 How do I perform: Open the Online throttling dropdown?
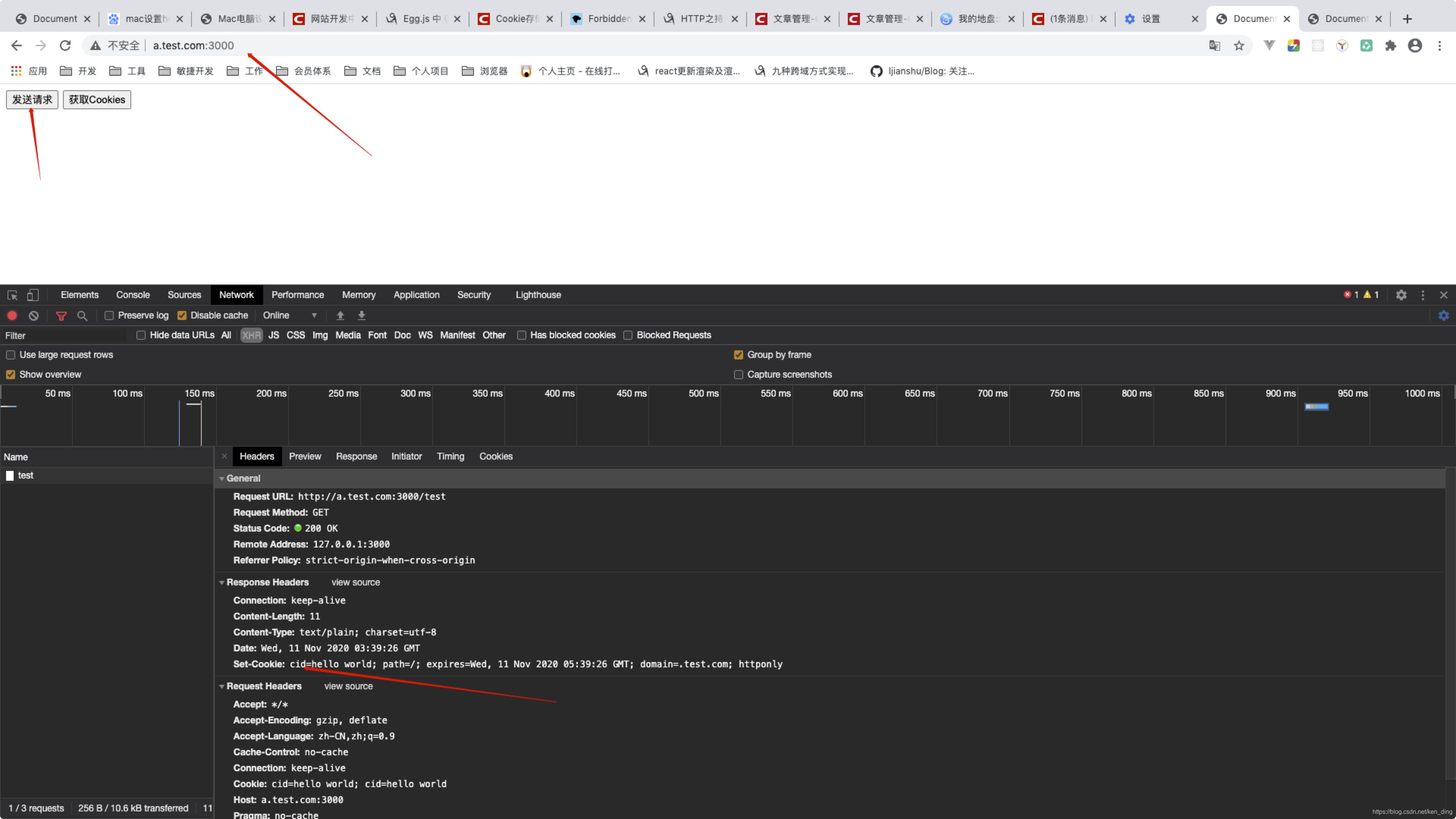[x=289, y=315]
